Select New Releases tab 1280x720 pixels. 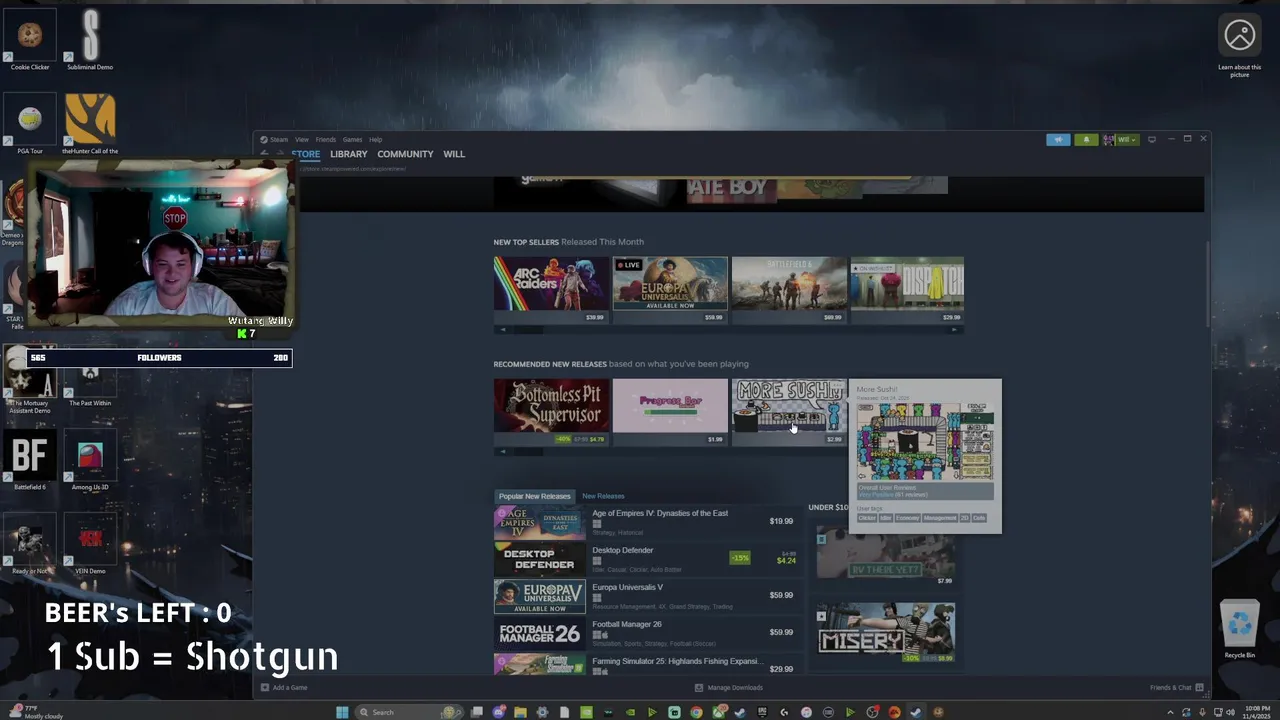point(603,496)
